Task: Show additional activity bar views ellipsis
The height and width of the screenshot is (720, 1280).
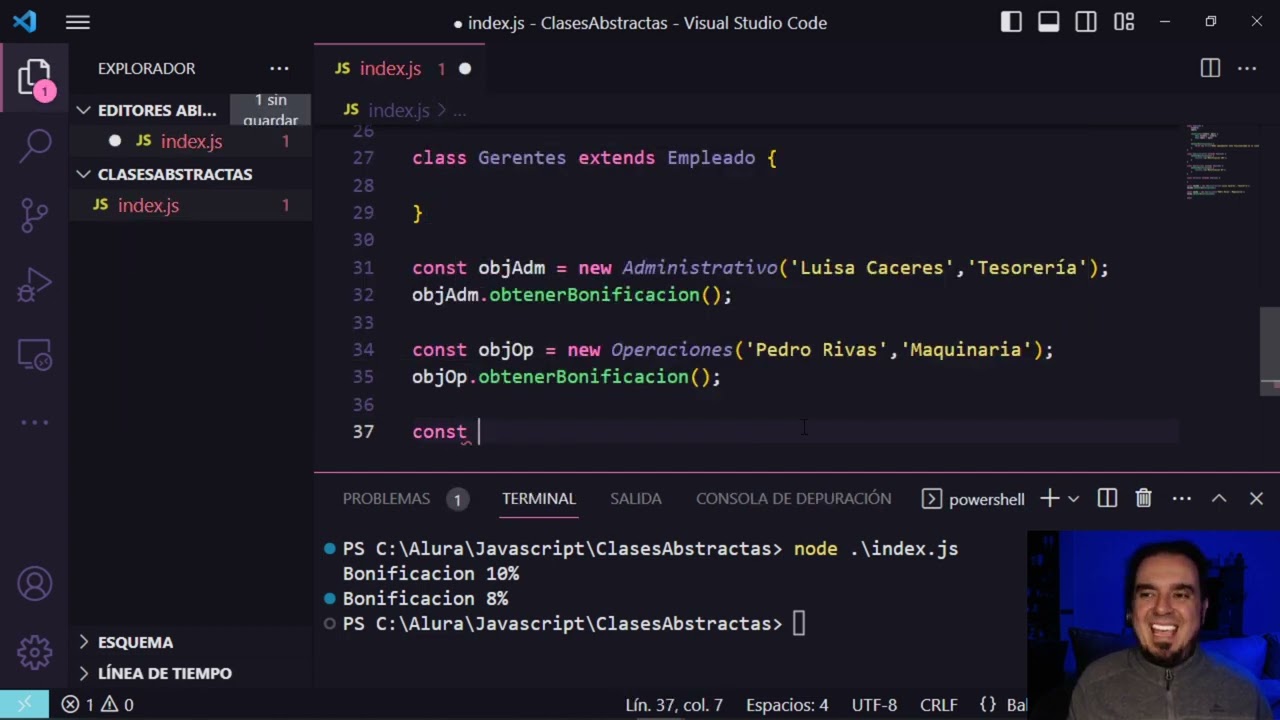Action: point(35,422)
